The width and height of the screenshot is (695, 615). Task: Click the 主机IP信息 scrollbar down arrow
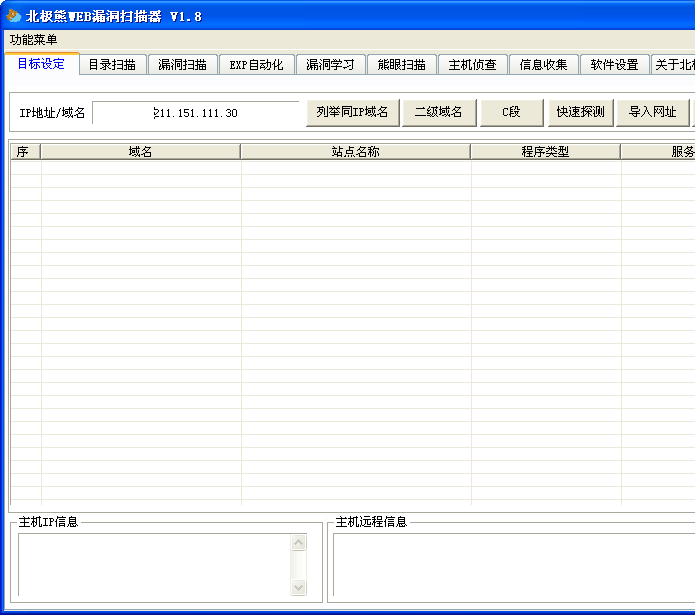click(x=299, y=587)
